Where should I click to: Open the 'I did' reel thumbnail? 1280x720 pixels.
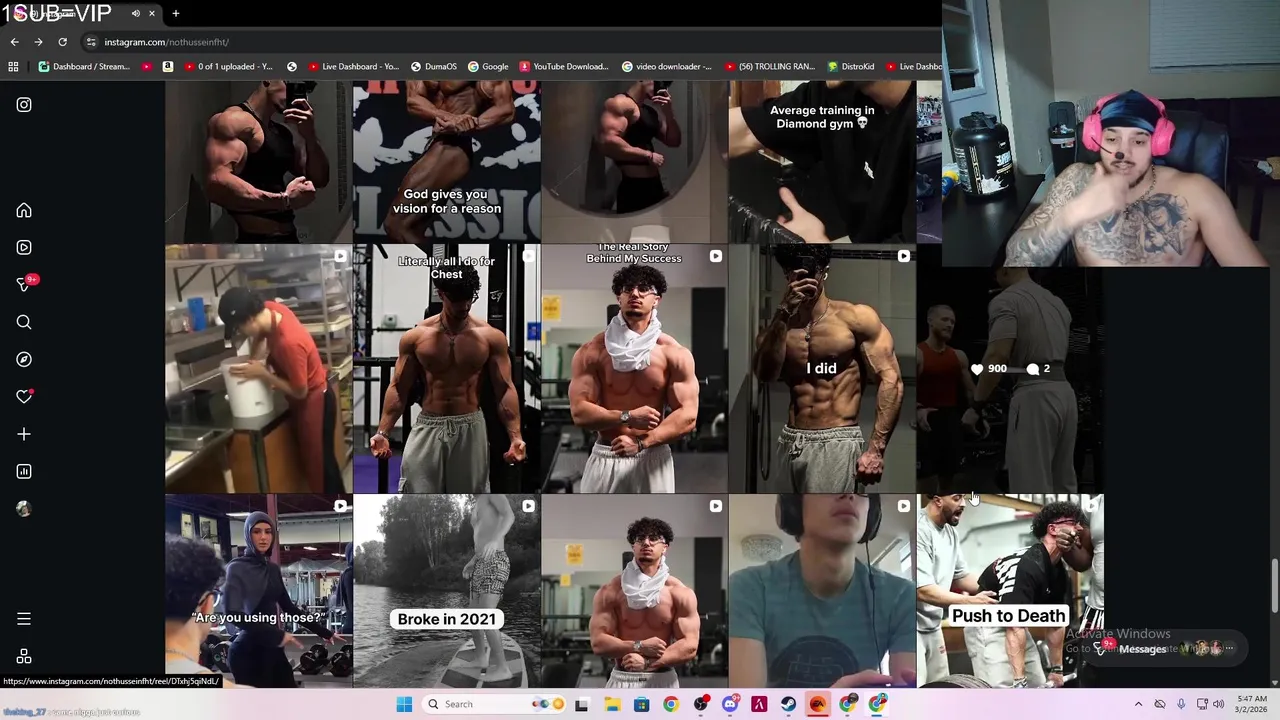[x=822, y=369]
